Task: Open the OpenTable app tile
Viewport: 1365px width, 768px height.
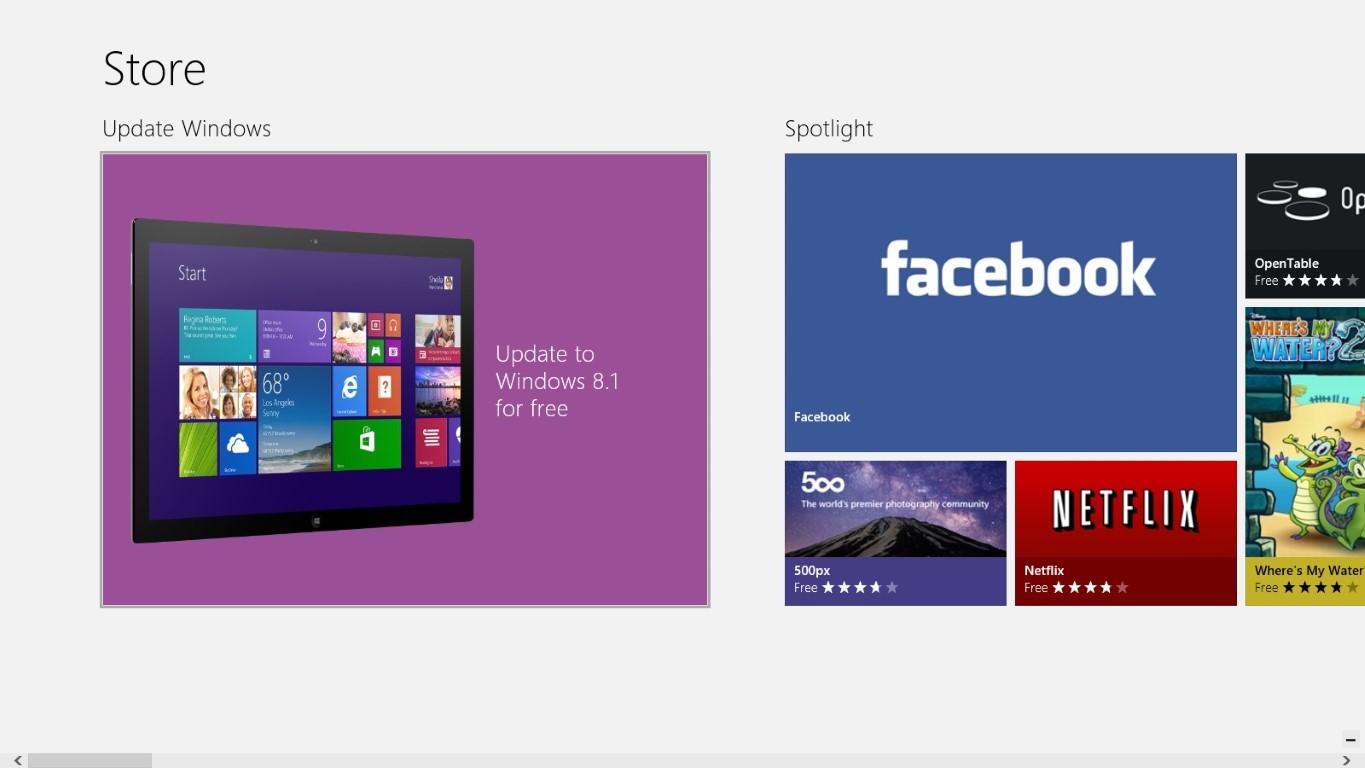Action: point(1305,226)
